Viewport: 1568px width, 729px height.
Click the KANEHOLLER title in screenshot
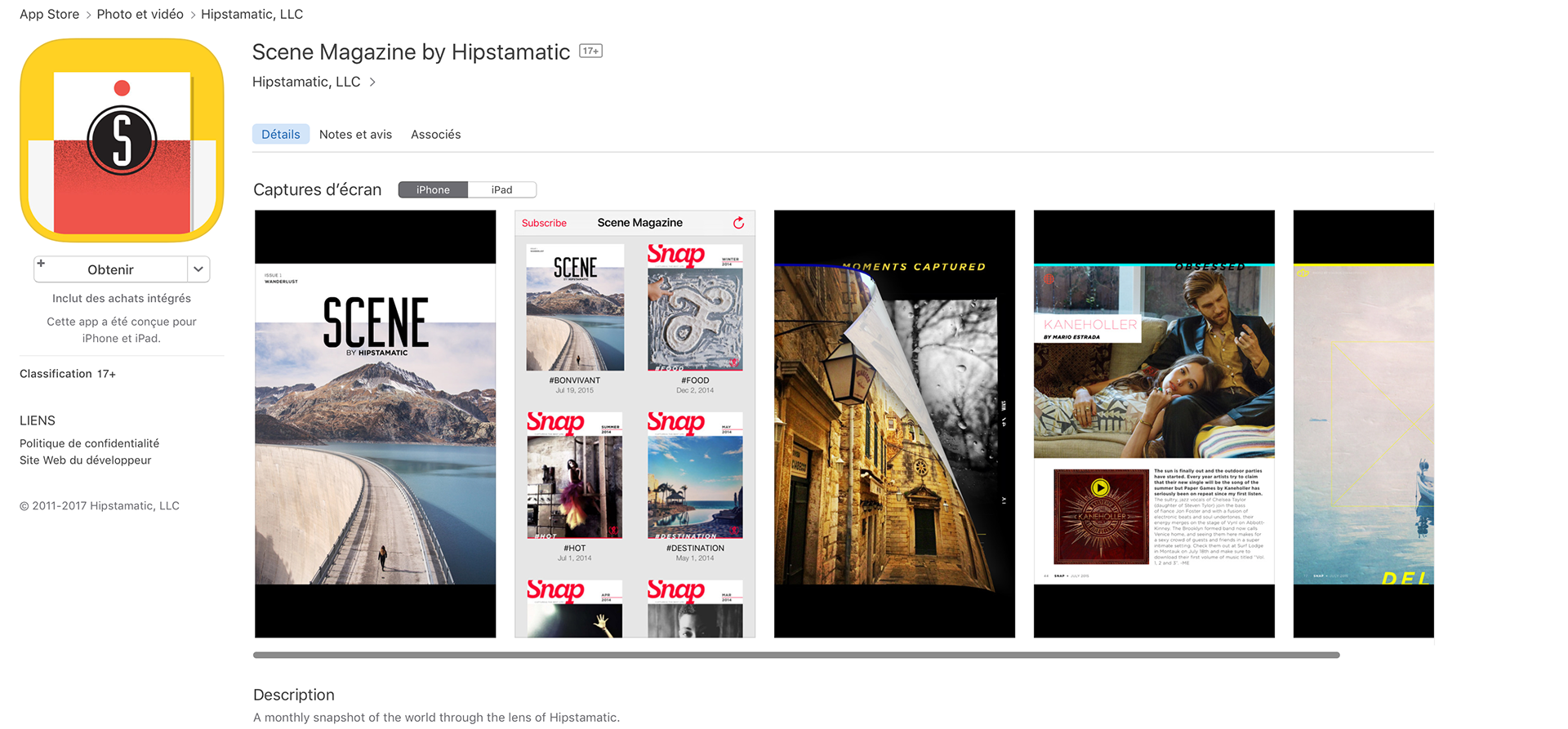(1090, 324)
